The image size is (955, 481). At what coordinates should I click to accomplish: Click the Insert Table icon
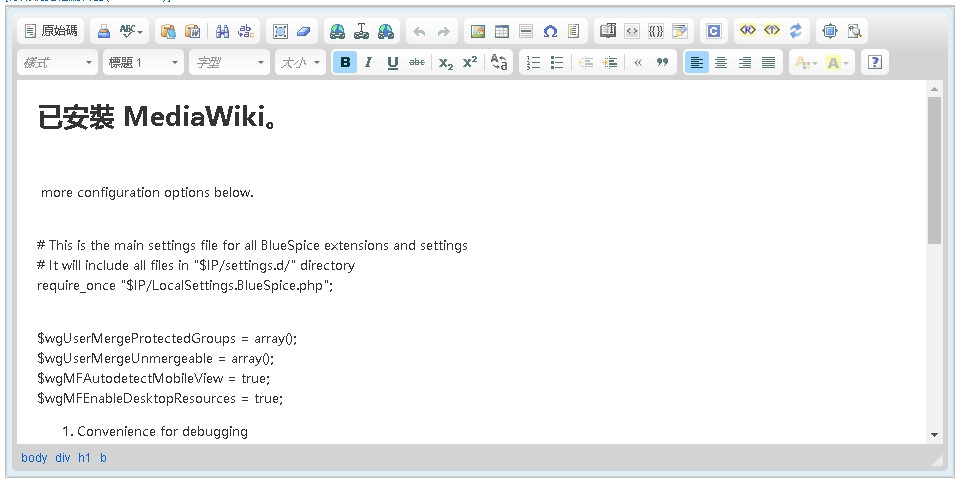point(502,31)
